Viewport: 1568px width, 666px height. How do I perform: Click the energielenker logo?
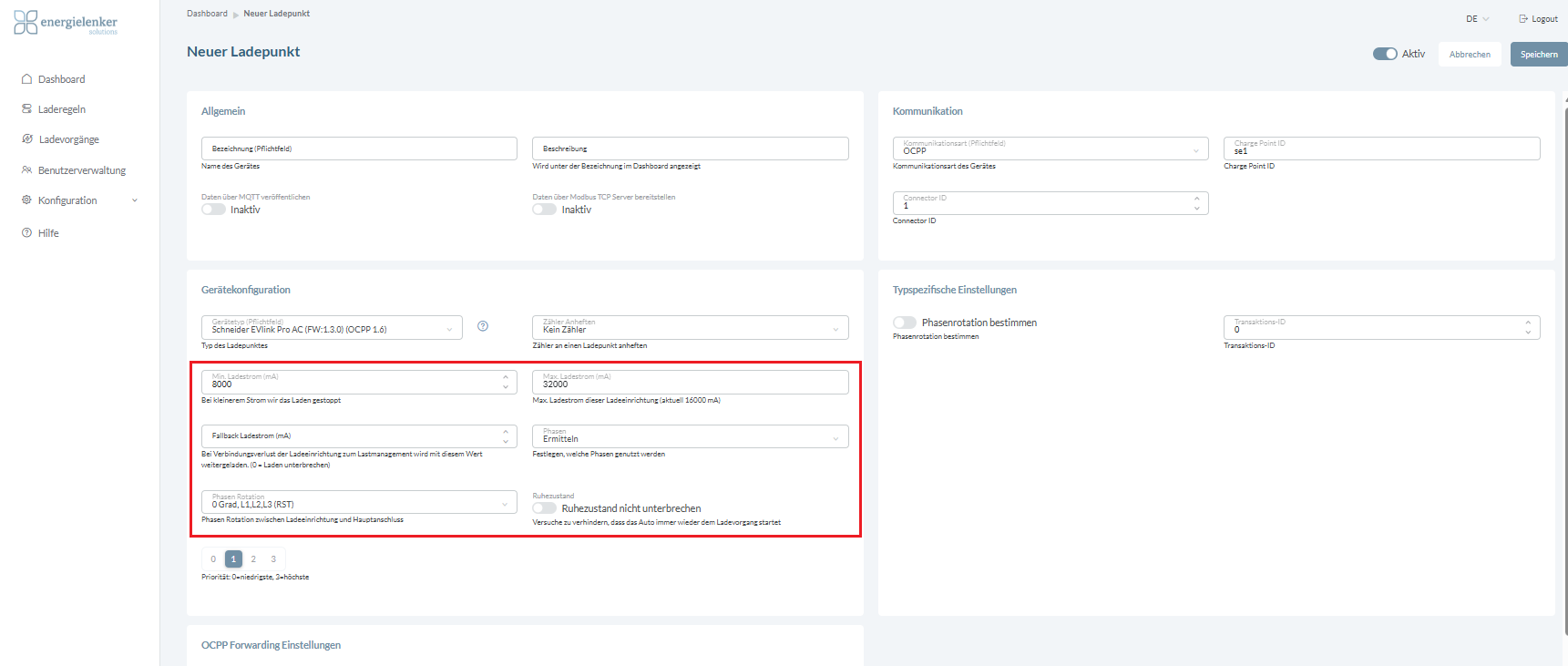pyautogui.click(x=66, y=23)
